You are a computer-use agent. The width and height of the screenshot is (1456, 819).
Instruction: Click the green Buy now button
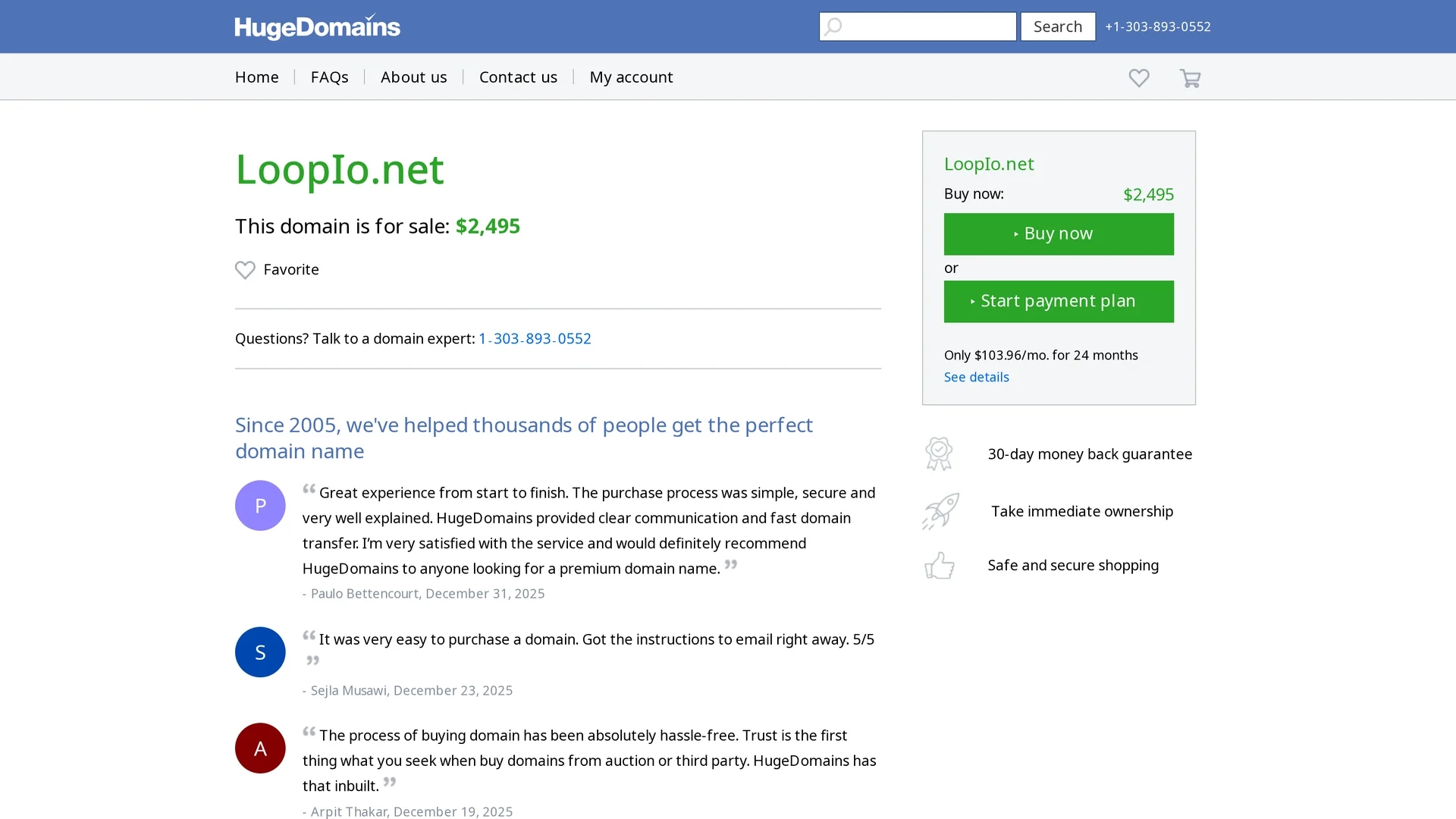tap(1059, 234)
